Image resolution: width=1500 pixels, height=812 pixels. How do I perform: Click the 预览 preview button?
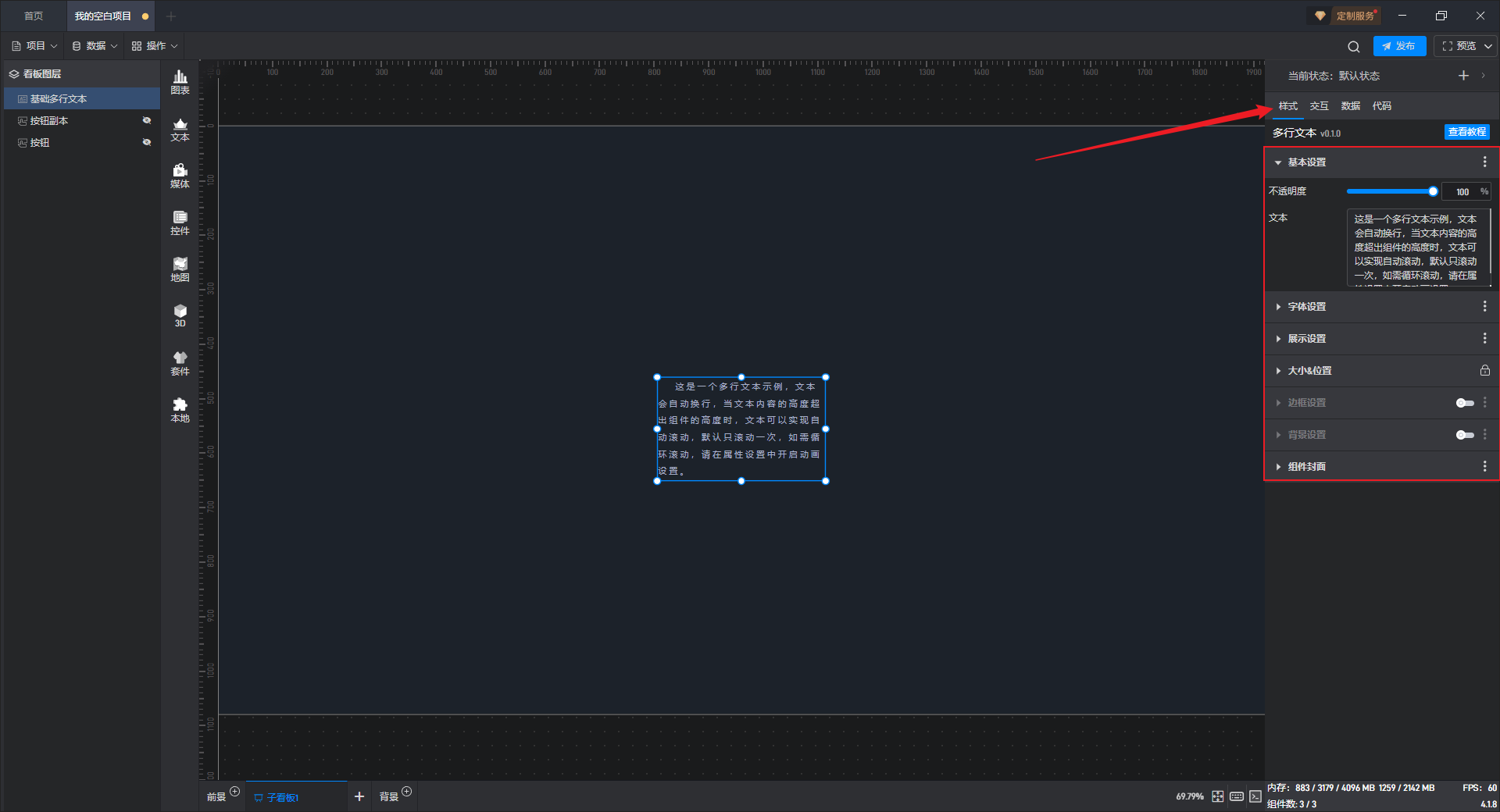(1459, 46)
